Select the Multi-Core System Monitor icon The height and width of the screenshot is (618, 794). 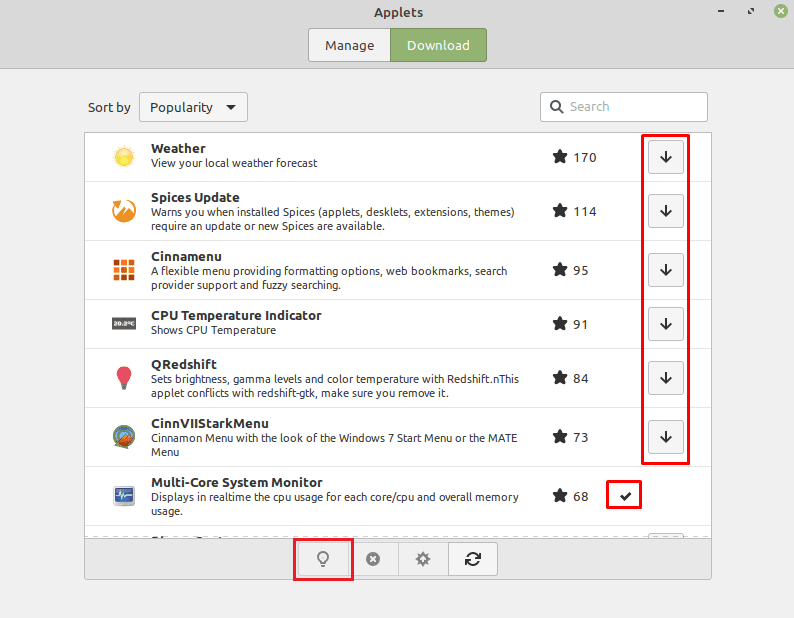click(124, 496)
